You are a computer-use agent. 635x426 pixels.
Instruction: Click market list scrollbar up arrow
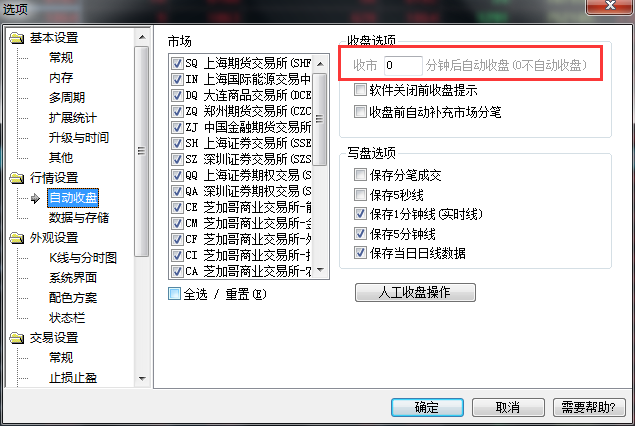pos(320,64)
